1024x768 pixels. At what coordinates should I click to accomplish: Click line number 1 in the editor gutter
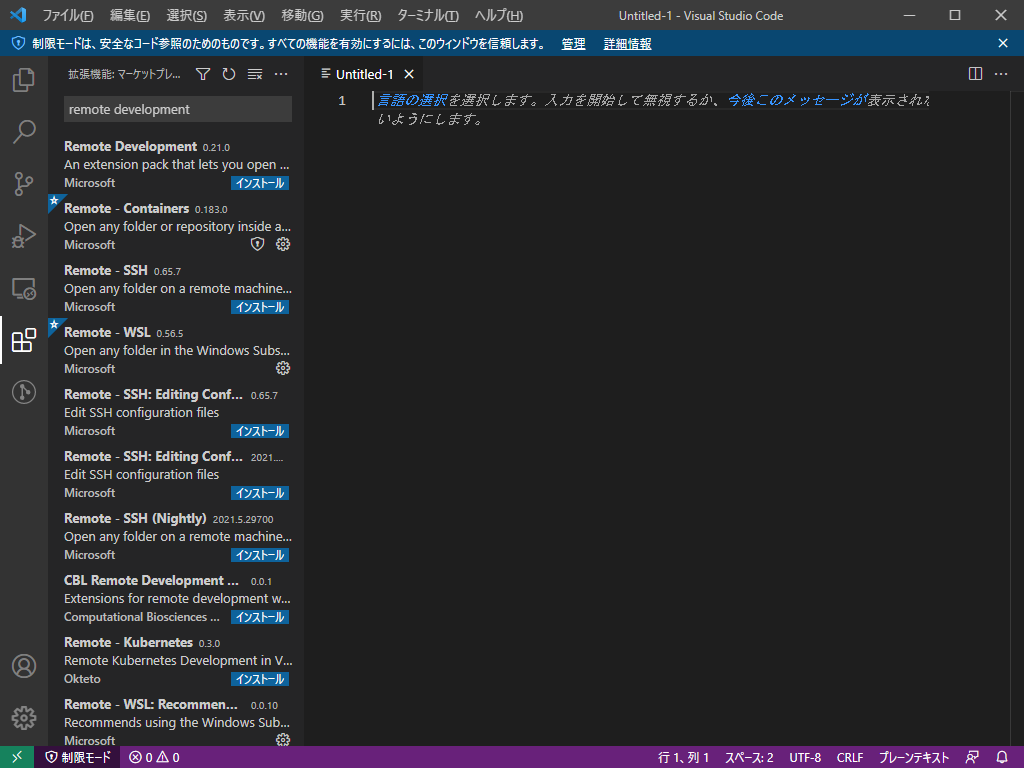342,101
